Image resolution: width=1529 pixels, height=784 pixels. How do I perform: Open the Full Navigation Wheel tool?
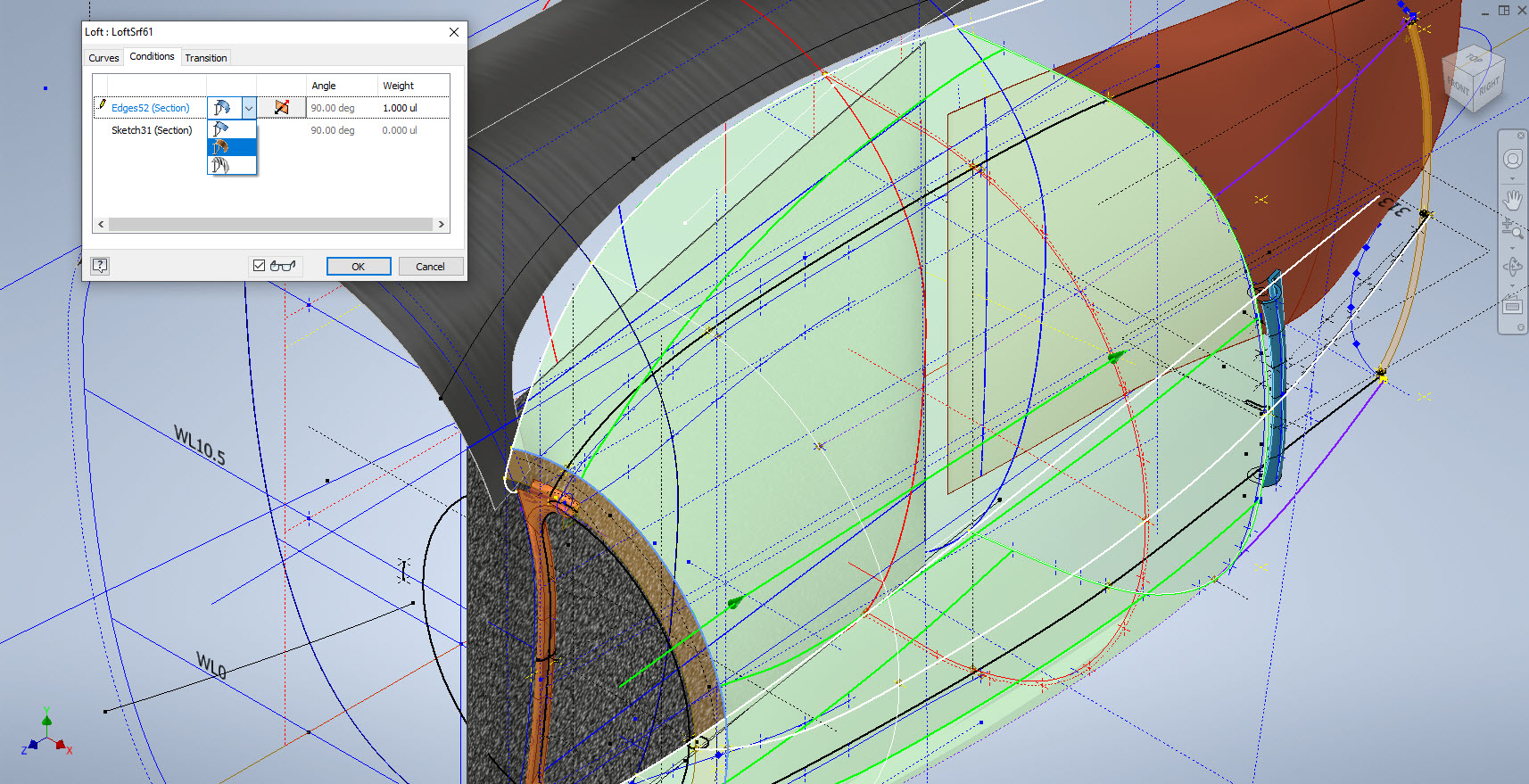[x=1513, y=160]
